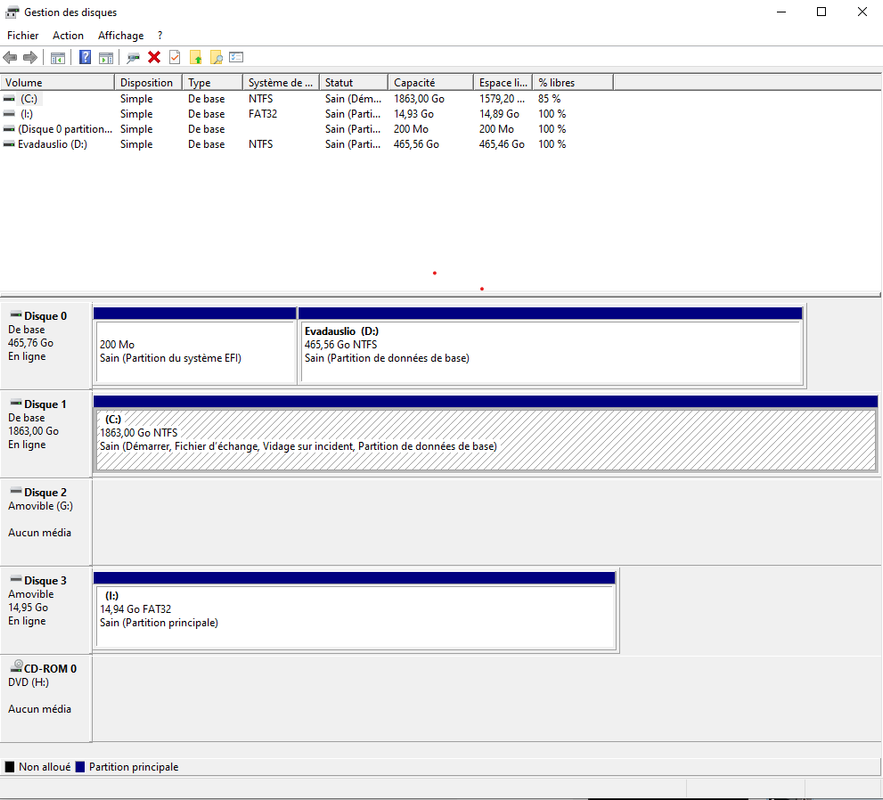
Task: Select the Disque 1 disk header
Action: pyautogui.click(x=46, y=433)
